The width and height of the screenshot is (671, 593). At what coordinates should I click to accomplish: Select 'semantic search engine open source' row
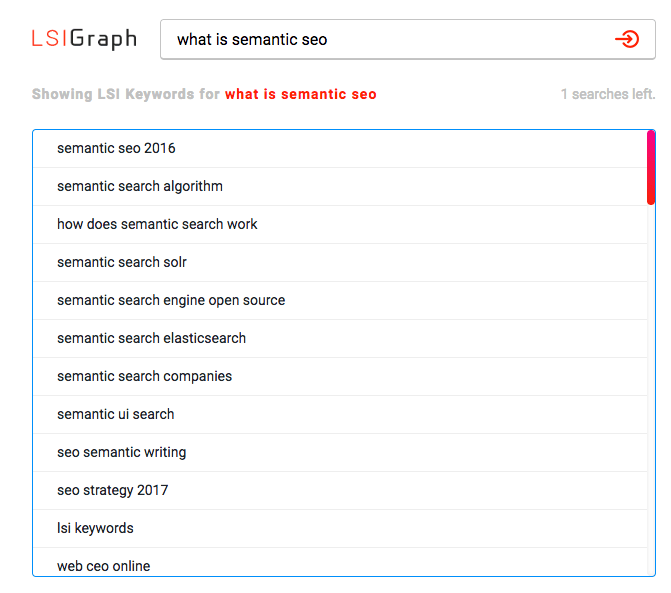click(171, 300)
